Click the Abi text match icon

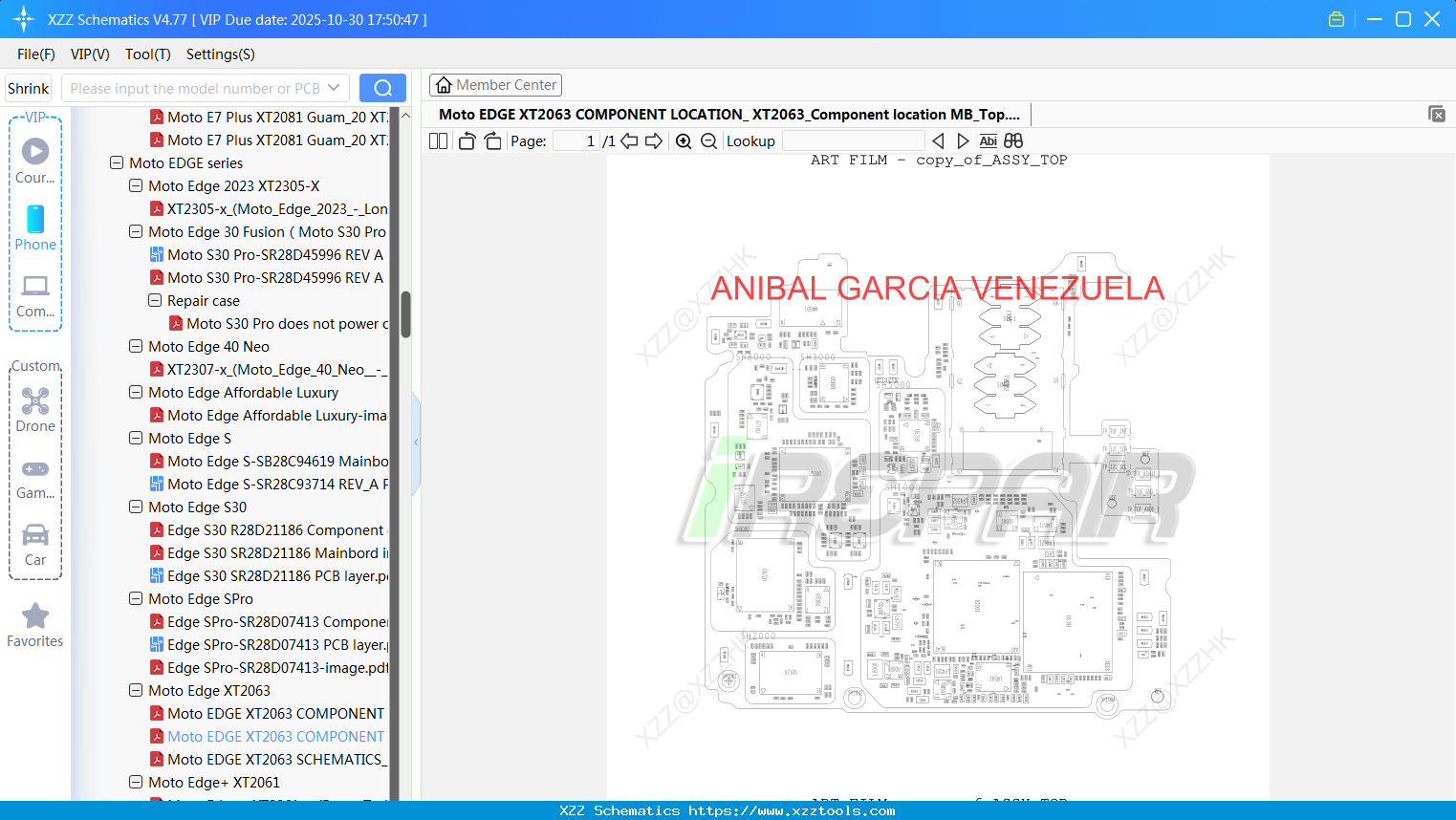[x=989, y=141]
